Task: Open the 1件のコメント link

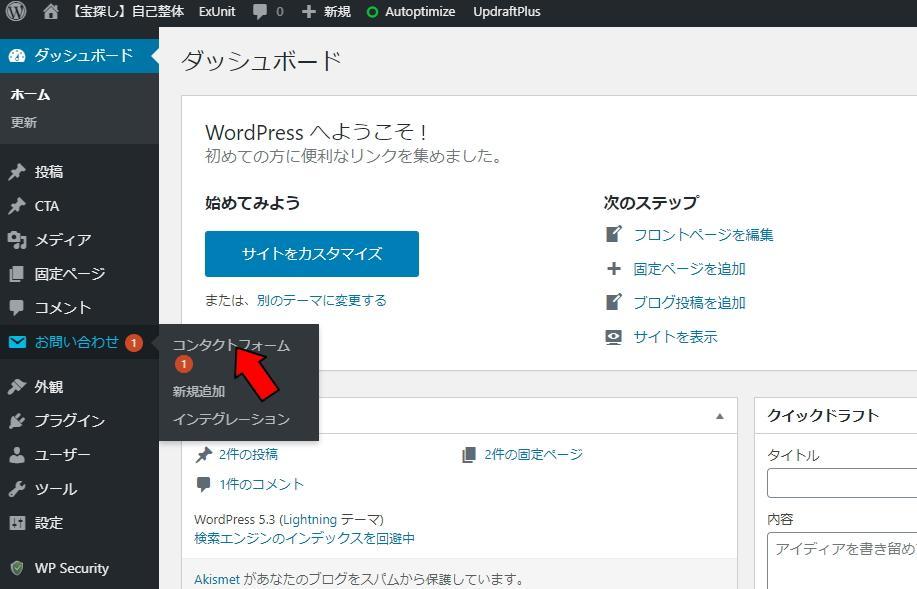Action: tap(261, 484)
